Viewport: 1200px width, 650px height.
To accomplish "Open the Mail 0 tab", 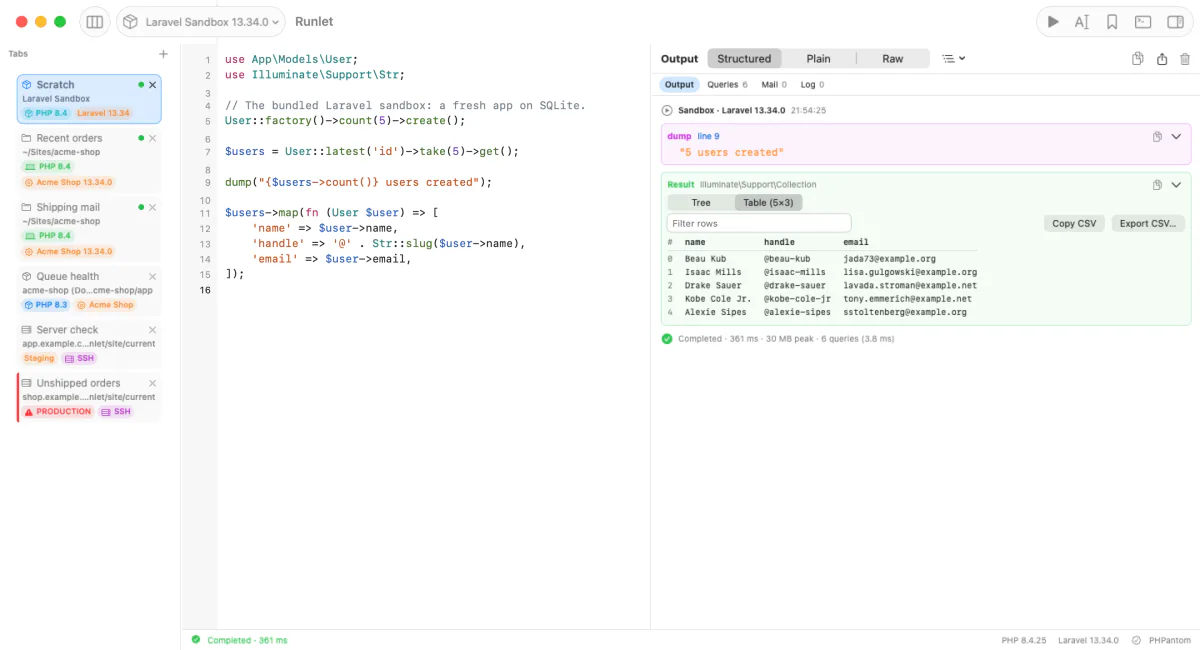I will coord(774,85).
